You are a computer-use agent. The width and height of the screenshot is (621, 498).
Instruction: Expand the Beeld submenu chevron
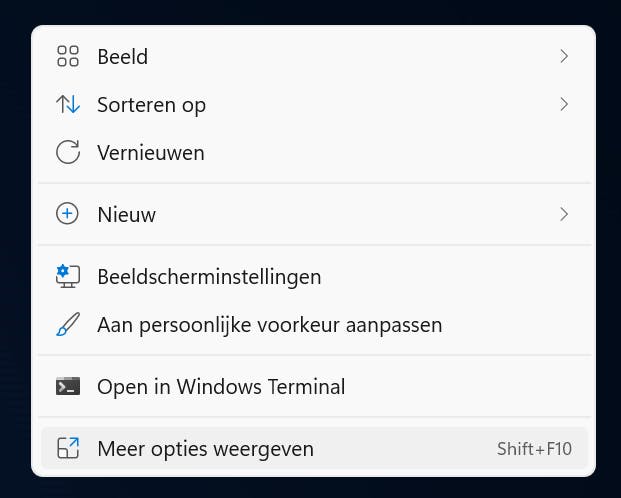pos(564,57)
